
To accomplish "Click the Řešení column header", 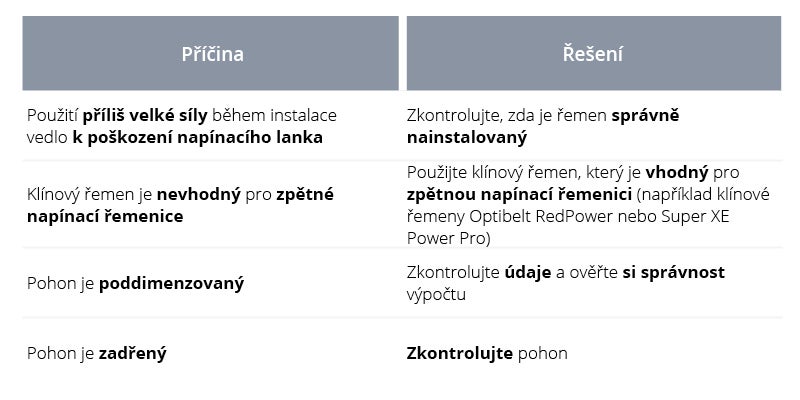I will (x=592, y=54).
